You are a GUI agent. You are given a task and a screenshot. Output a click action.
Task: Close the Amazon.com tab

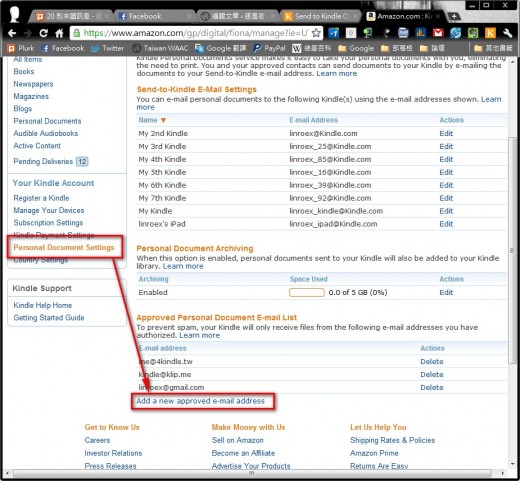coord(438,16)
